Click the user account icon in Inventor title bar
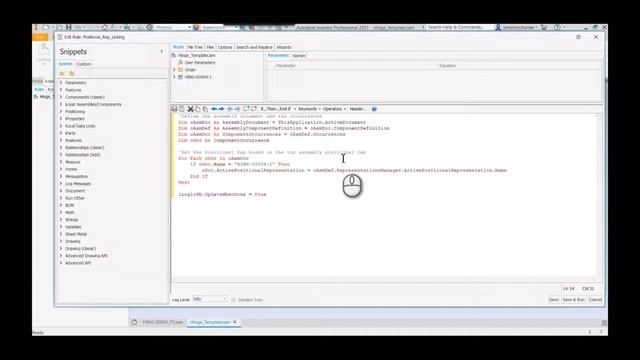640x360 pixels. [x=498, y=27]
